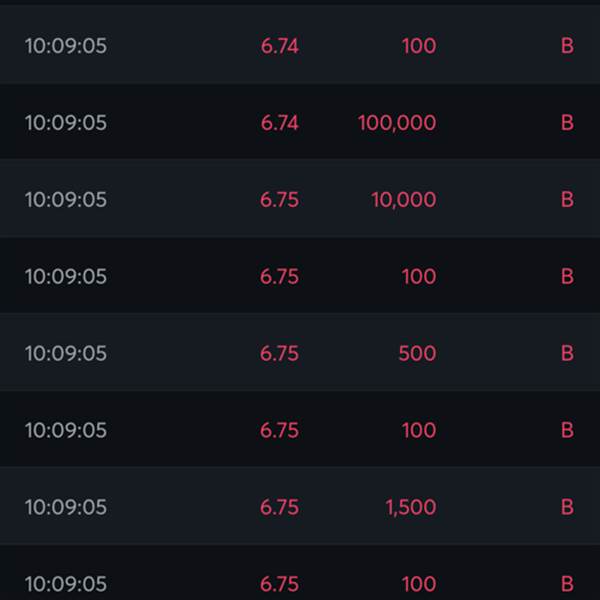
Task: Click the B indicator on the 10,000 row
Action: tap(567, 200)
